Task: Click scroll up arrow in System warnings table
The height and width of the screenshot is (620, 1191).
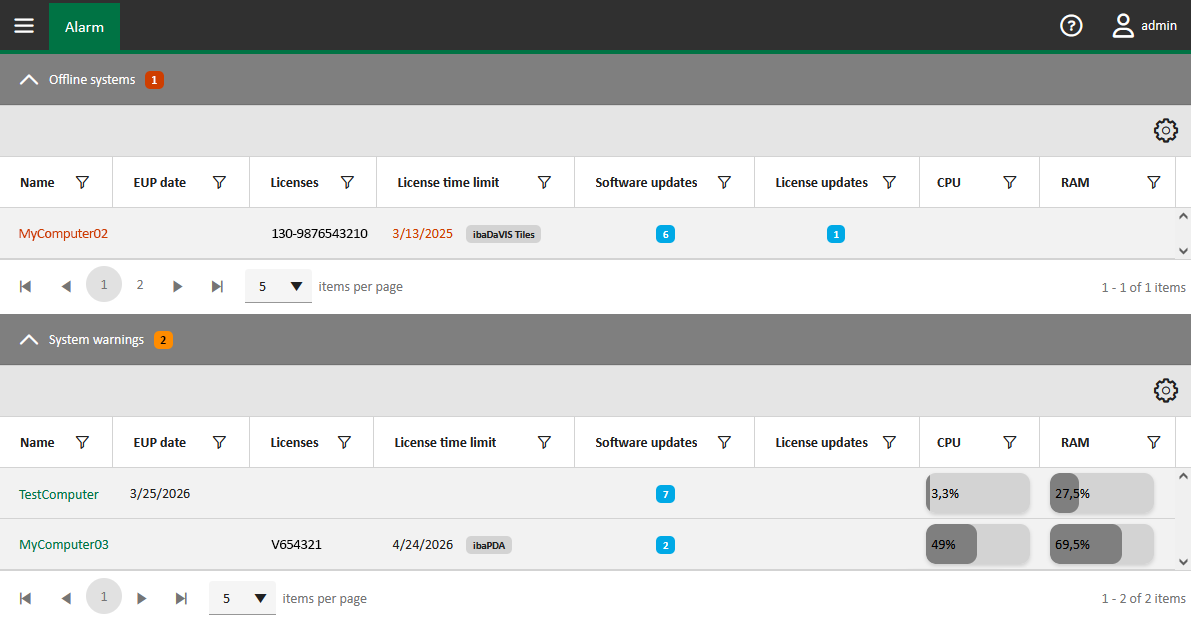Action: click(1183, 476)
